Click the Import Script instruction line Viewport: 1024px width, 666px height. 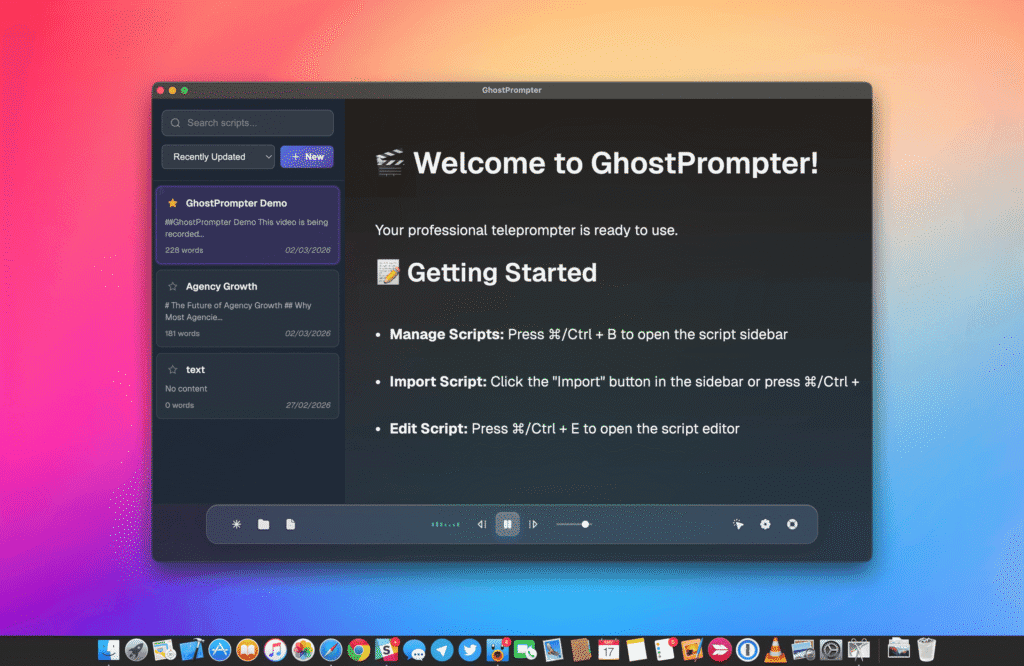click(x=624, y=382)
